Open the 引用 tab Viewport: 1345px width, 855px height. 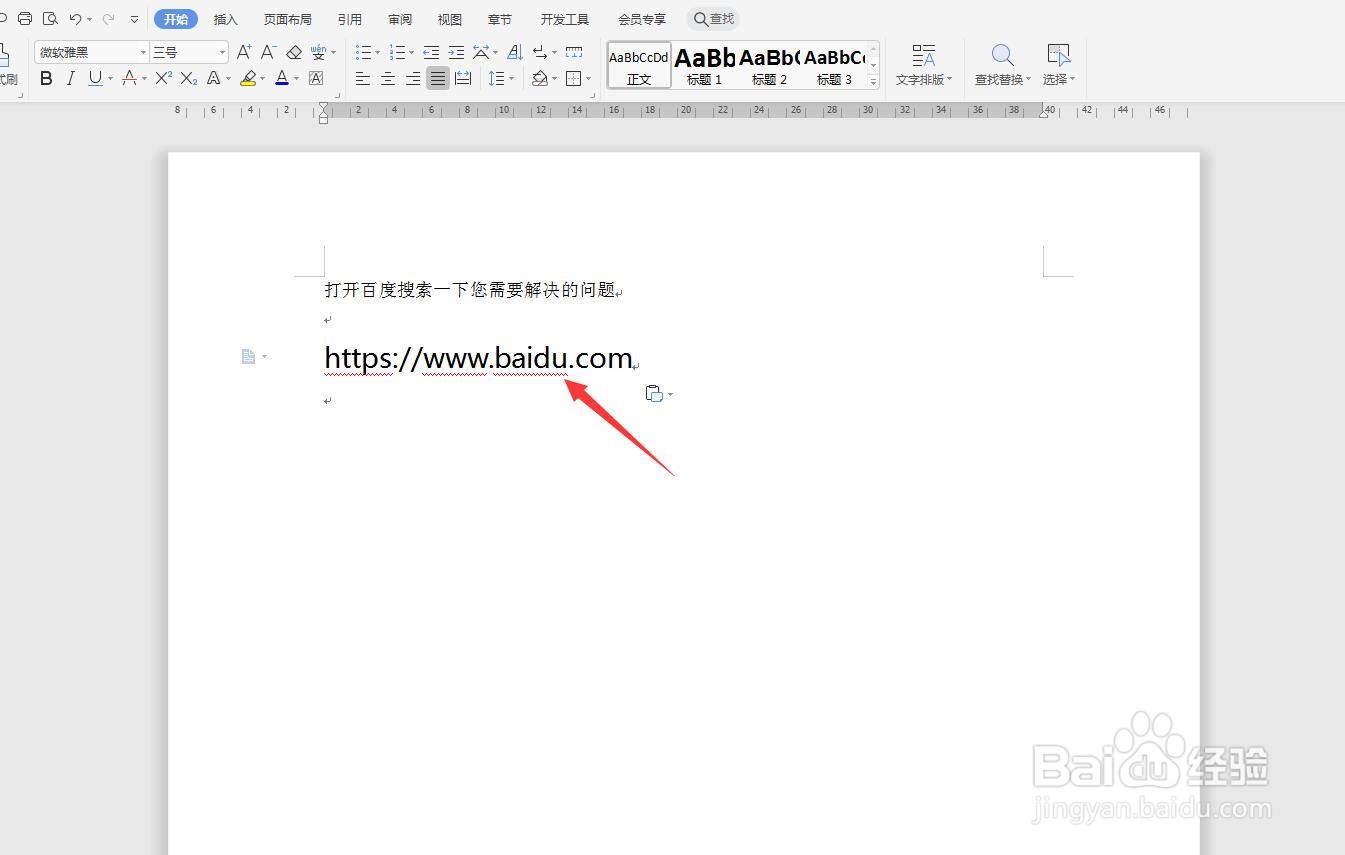350,19
